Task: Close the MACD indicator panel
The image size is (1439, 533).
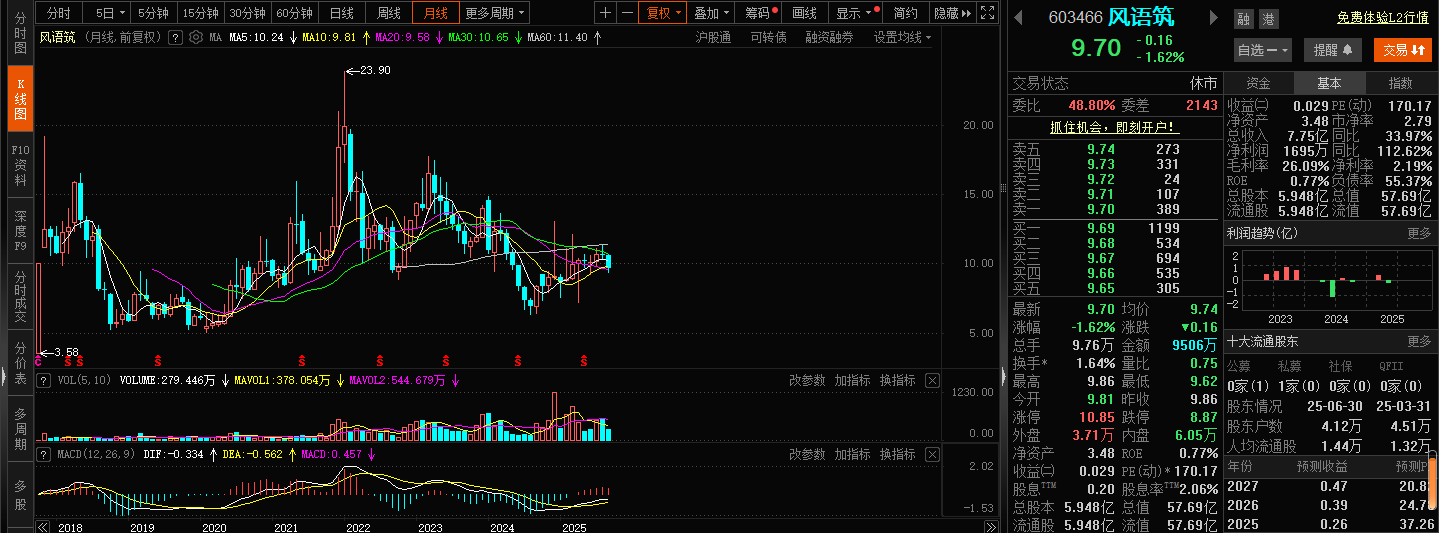Action: coord(932,454)
